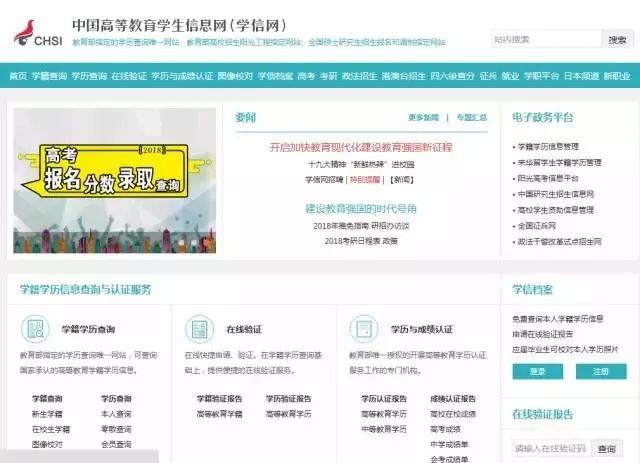
Task: Open the 零散查询 link
Action: [116, 429]
